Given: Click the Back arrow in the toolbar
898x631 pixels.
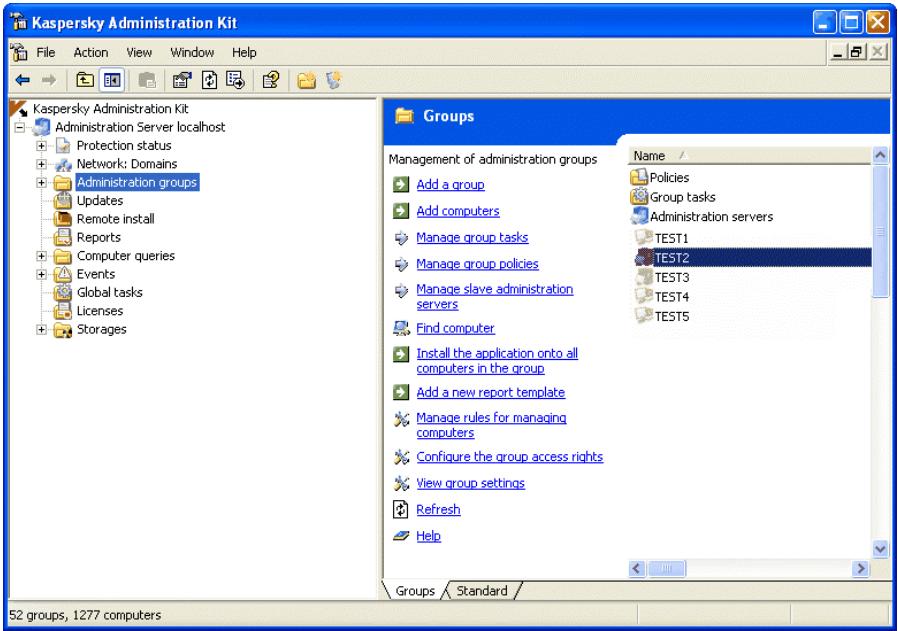Looking at the screenshot, I should (x=23, y=80).
